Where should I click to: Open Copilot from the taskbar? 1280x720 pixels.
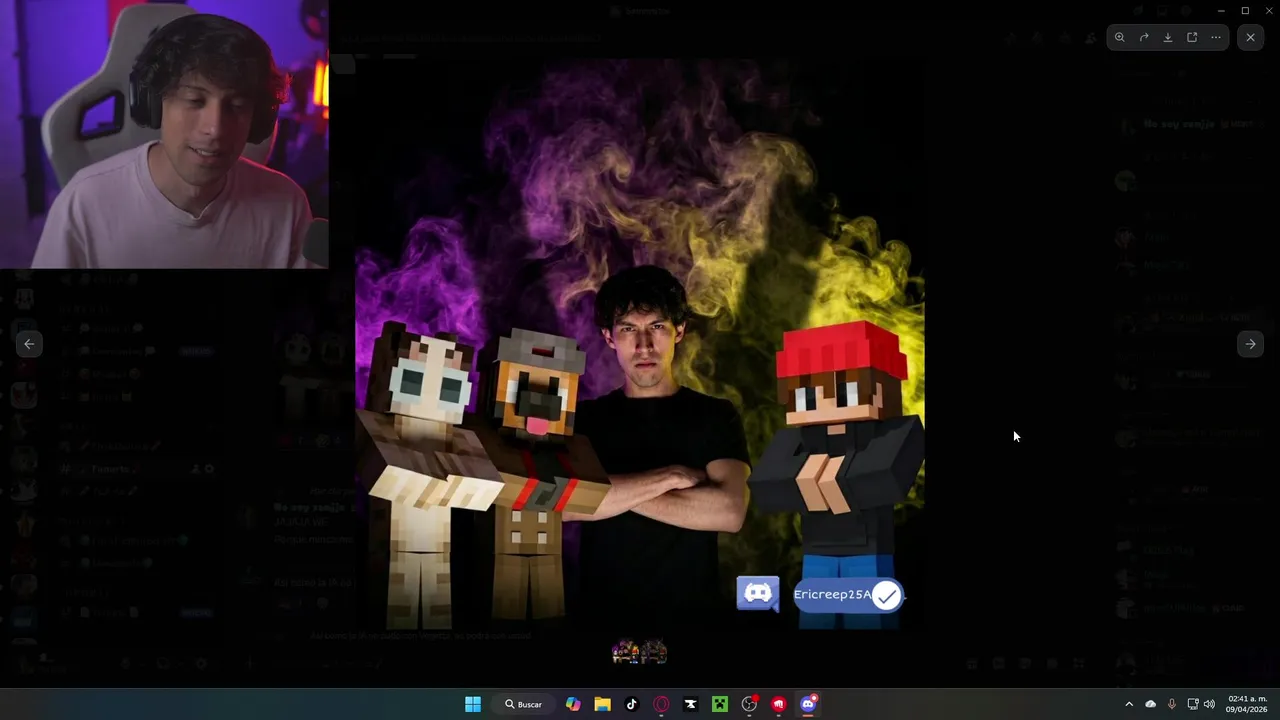pos(573,704)
